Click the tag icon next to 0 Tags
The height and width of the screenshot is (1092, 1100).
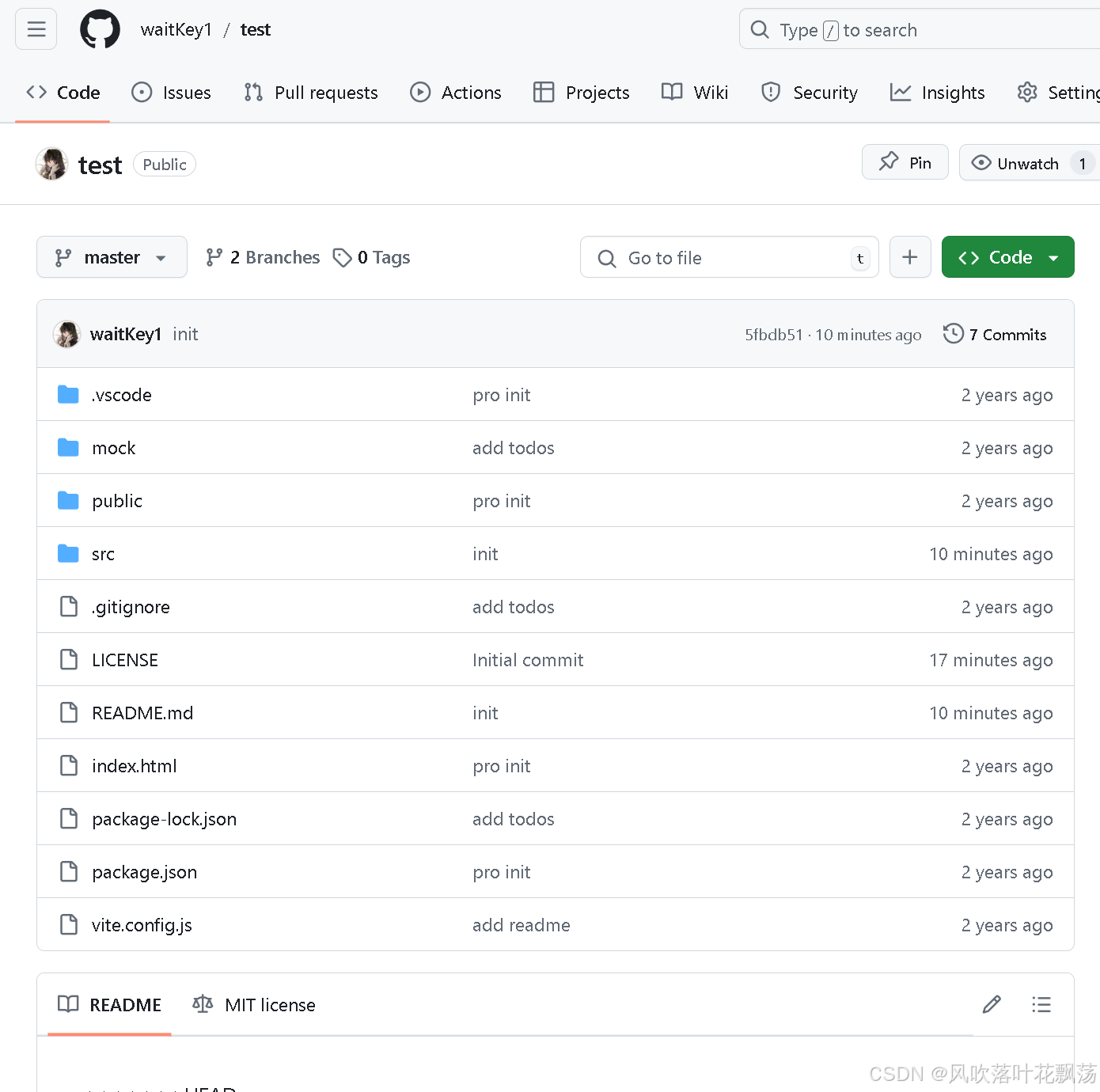point(342,257)
